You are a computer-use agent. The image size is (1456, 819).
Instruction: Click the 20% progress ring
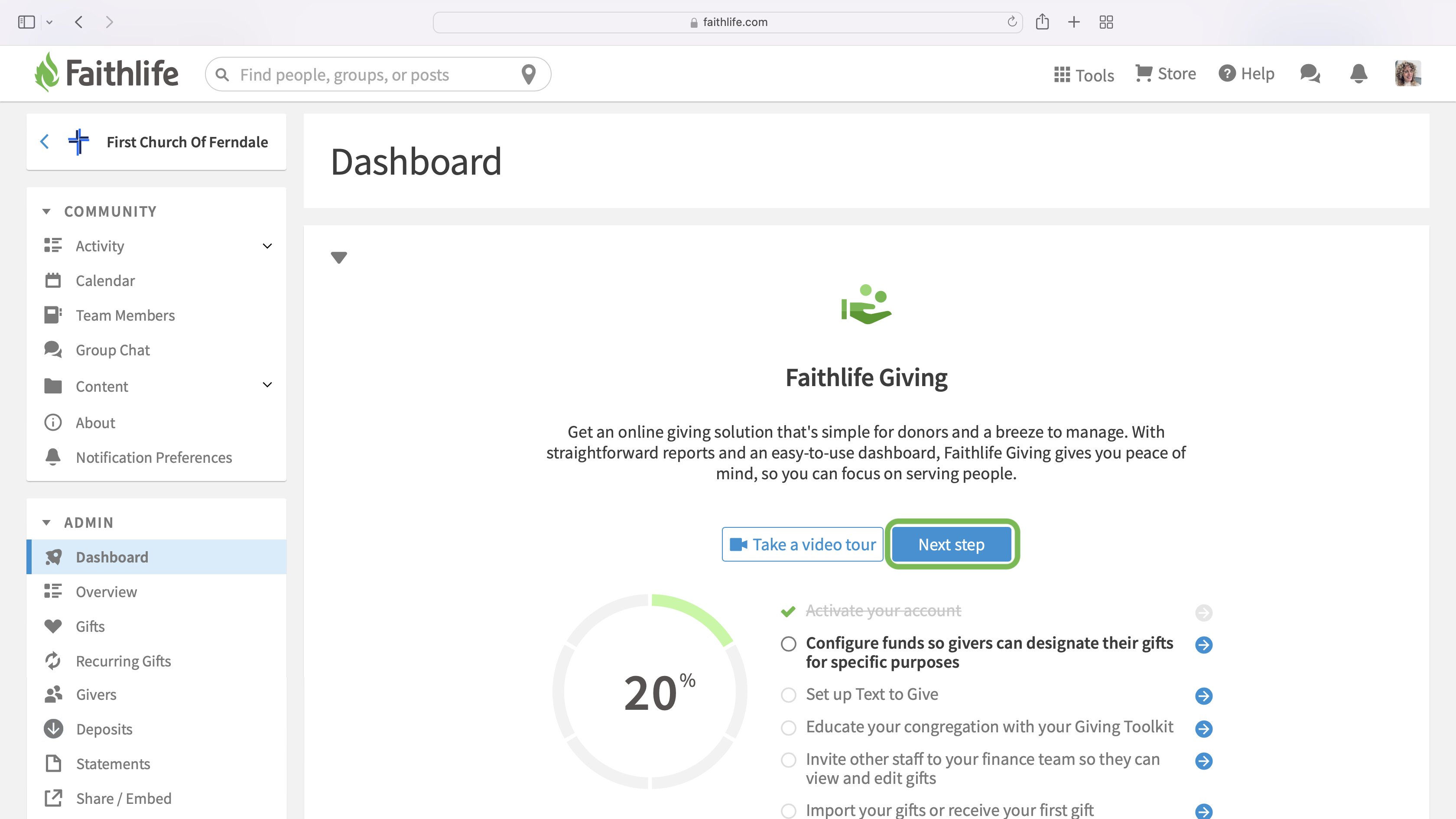650,691
